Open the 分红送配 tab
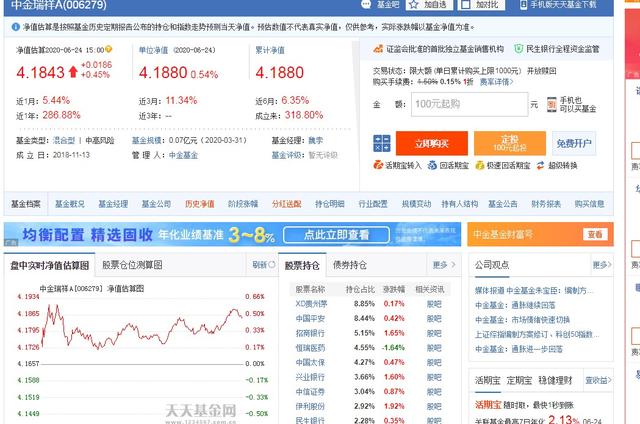The height and width of the screenshot is (424, 640). pyautogui.click(x=287, y=204)
